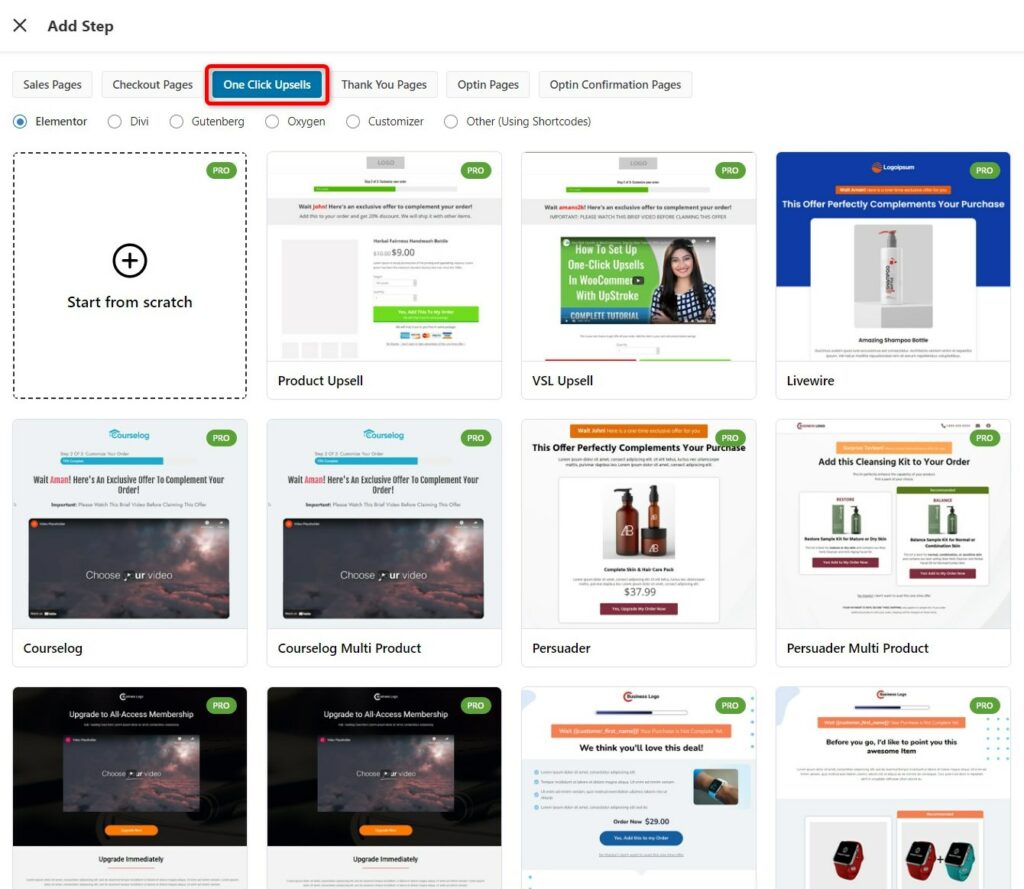Choose the VSL Upsell template thumbnail
The width and height of the screenshot is (1024, 889).
pyautogui.click(x=639, y=257)
